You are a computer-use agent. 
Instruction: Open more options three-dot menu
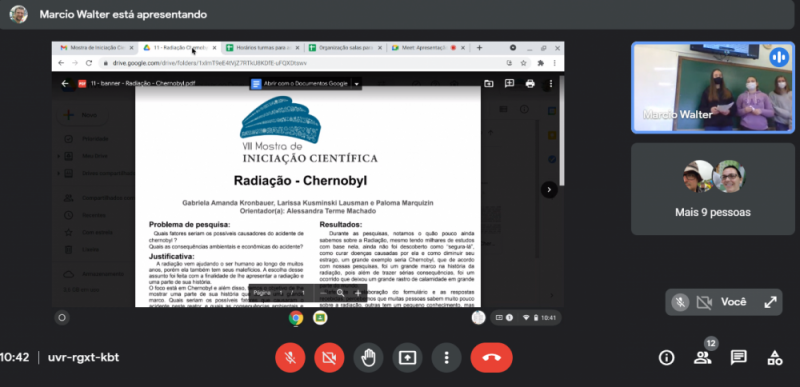(446, 357)
